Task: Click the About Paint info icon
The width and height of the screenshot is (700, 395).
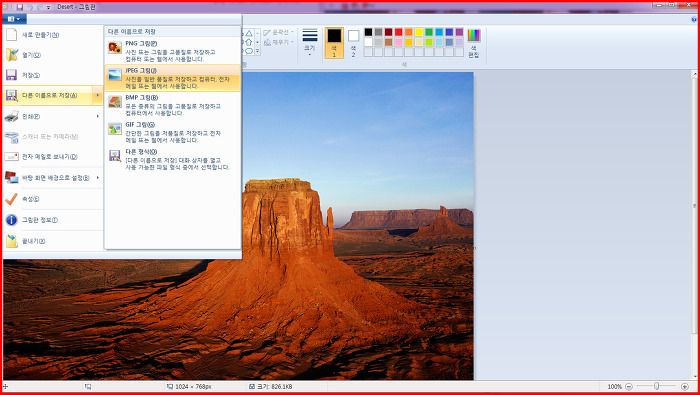Action: (12, 220)
